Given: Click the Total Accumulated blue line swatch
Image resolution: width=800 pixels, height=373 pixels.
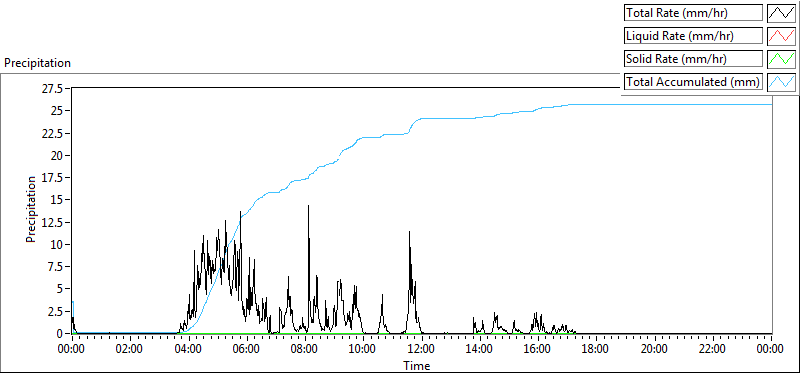Looking at the screenshot, I should pyautogui.click(x=782, y=81).
